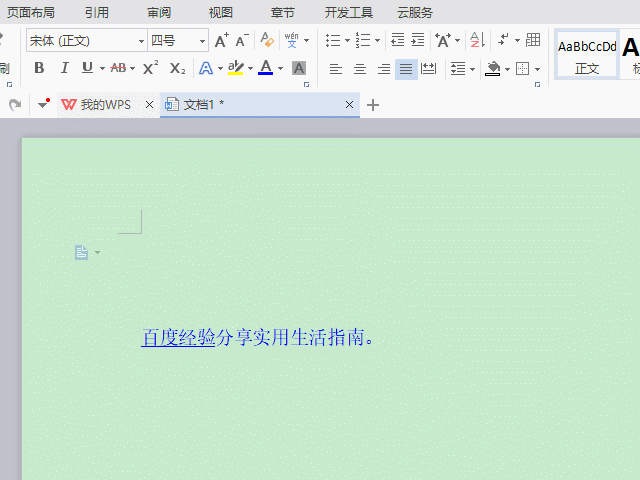640x480 pixels.
Task: Expand bullet list style dropdown
Action: click(347, 40)
